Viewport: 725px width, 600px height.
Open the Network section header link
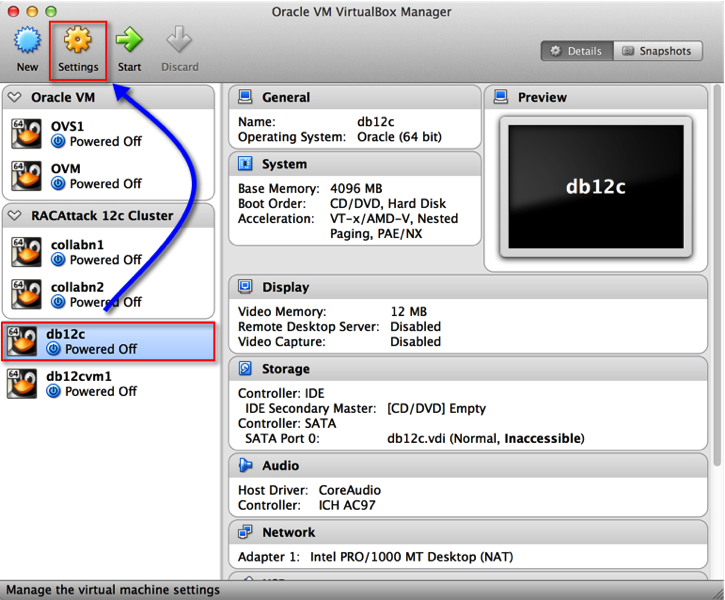(289, 533)
